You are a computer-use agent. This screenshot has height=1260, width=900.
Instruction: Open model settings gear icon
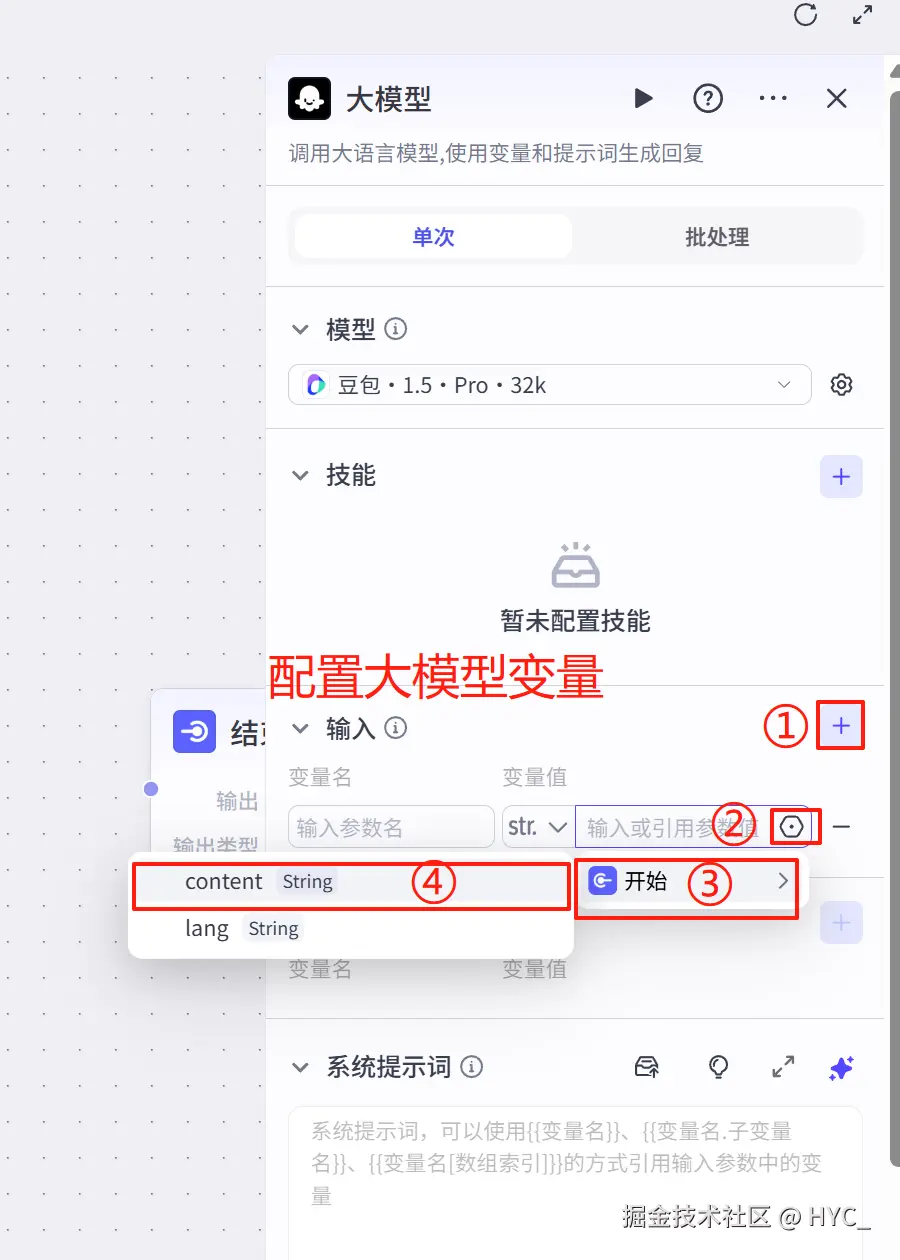point(842,385)
